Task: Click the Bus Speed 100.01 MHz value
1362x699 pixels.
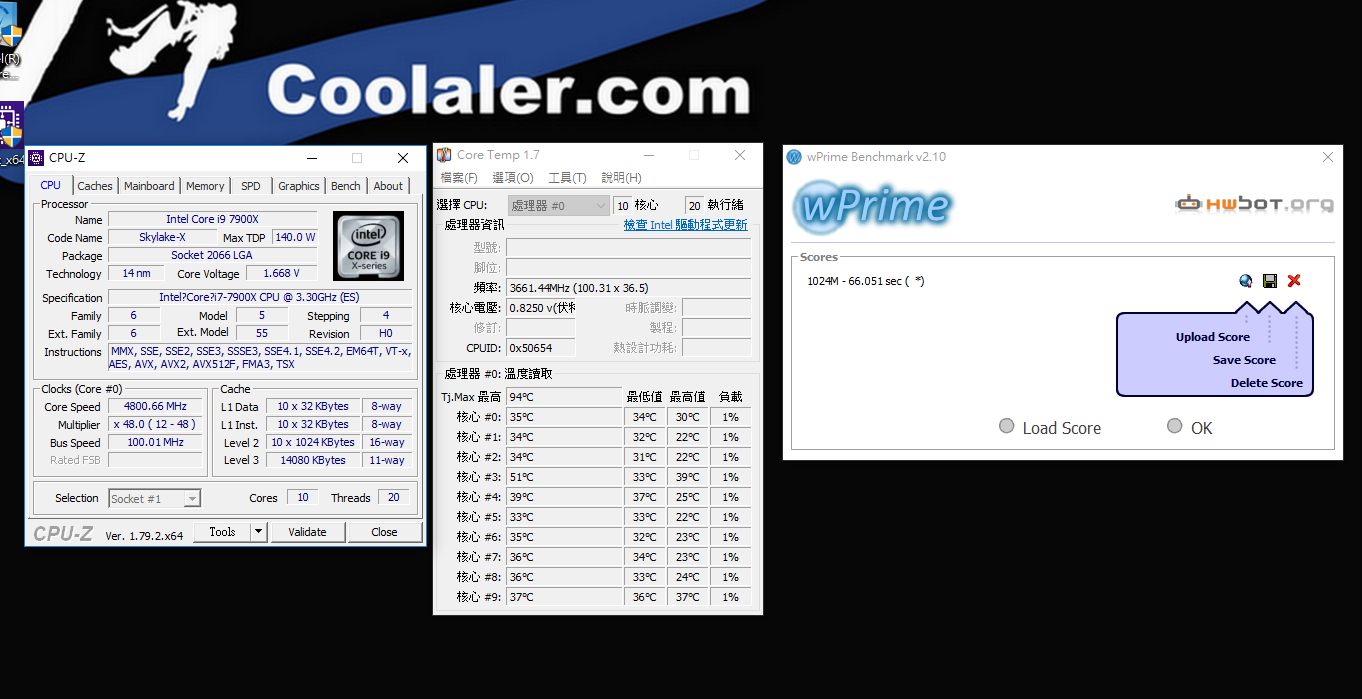Action: tap(155, 443)
